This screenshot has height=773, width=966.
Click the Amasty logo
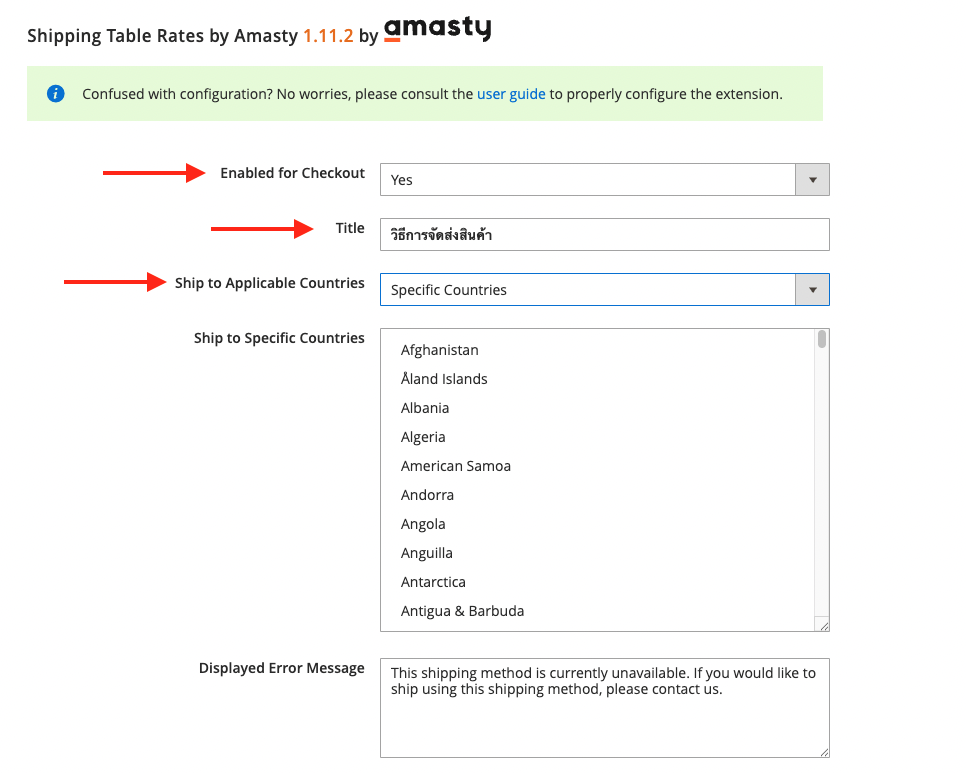437,29
